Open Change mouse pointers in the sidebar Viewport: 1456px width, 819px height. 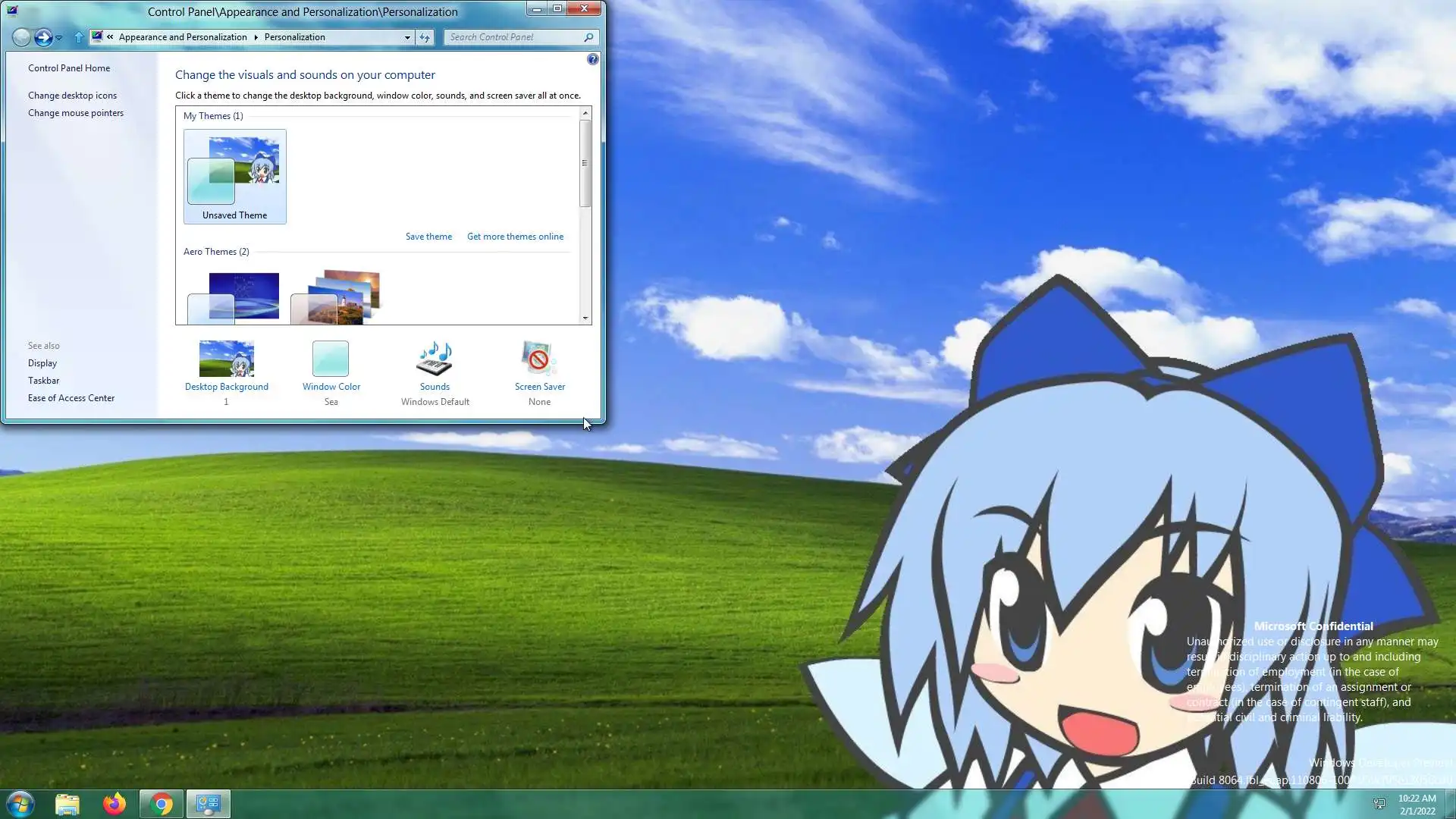pyautogui.click(x=75, y=113)
